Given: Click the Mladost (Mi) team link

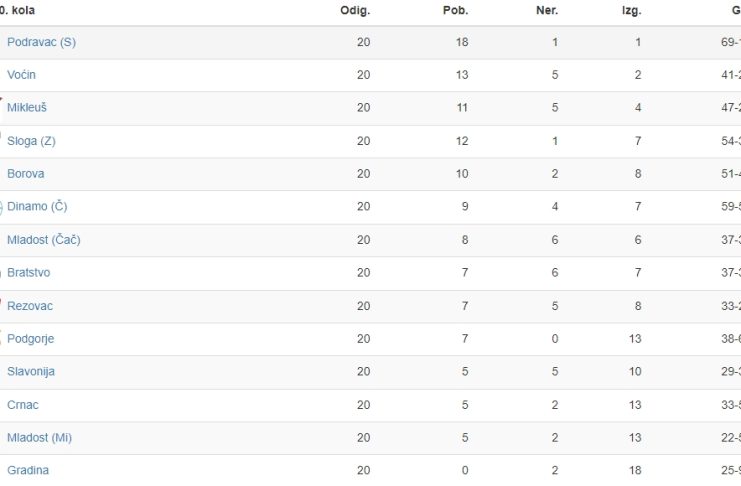Looking at the screenshot, I should (39, 437).
